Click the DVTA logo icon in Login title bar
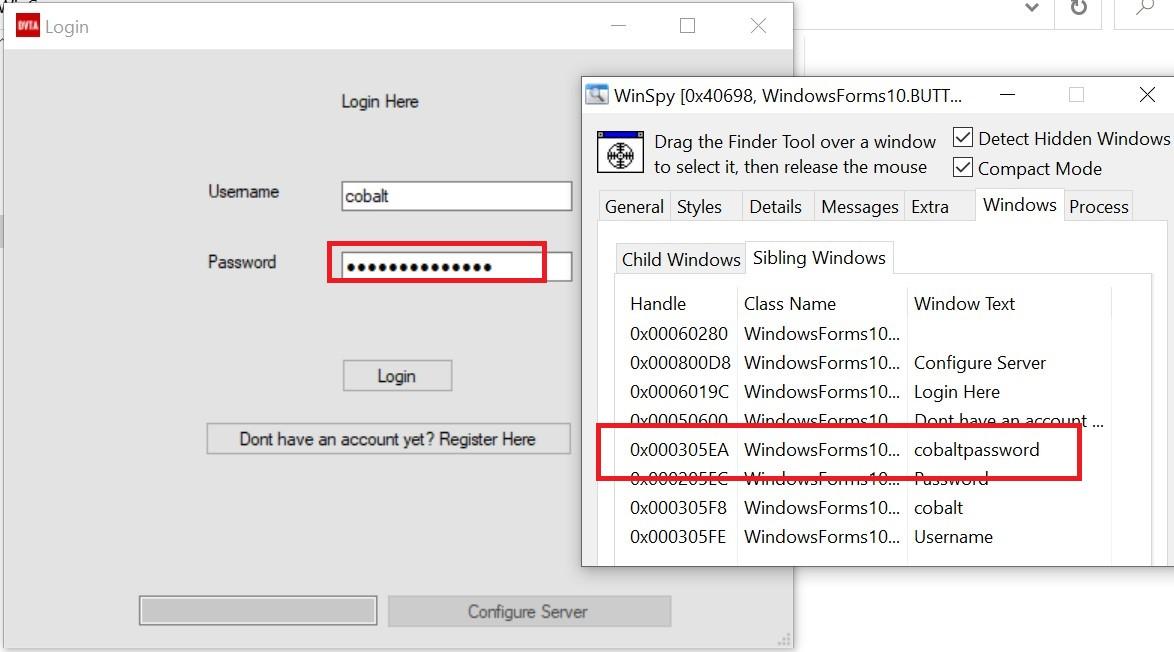Image resolution: width=1174 pixels, height=652 pixels. [x=27, y=25]
